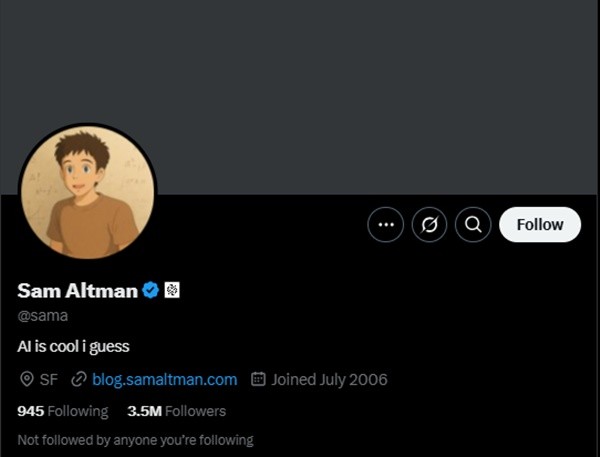Click the search magnifier icon button
The width and height of the screenshot is (600, 457).
click(473, 225)
